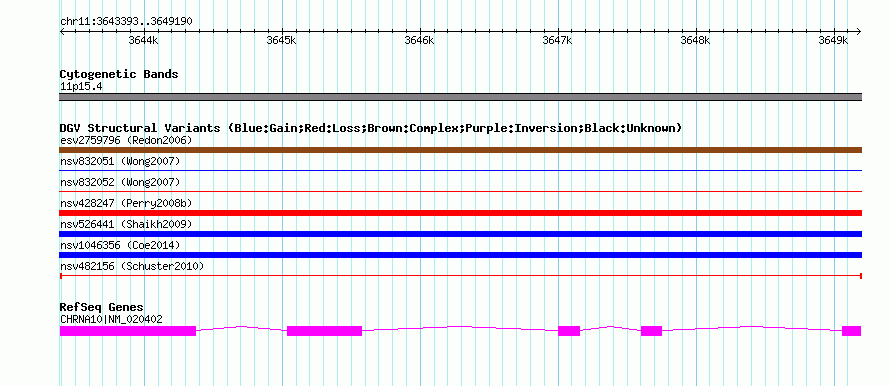Click the 3647k ruler mark
The image size is (890, 386).
tap(557, 40)
